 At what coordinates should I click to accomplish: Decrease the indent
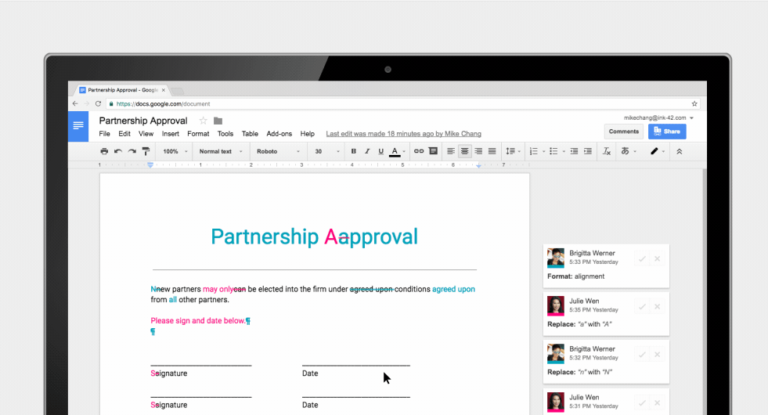click(x=574, y=151)
